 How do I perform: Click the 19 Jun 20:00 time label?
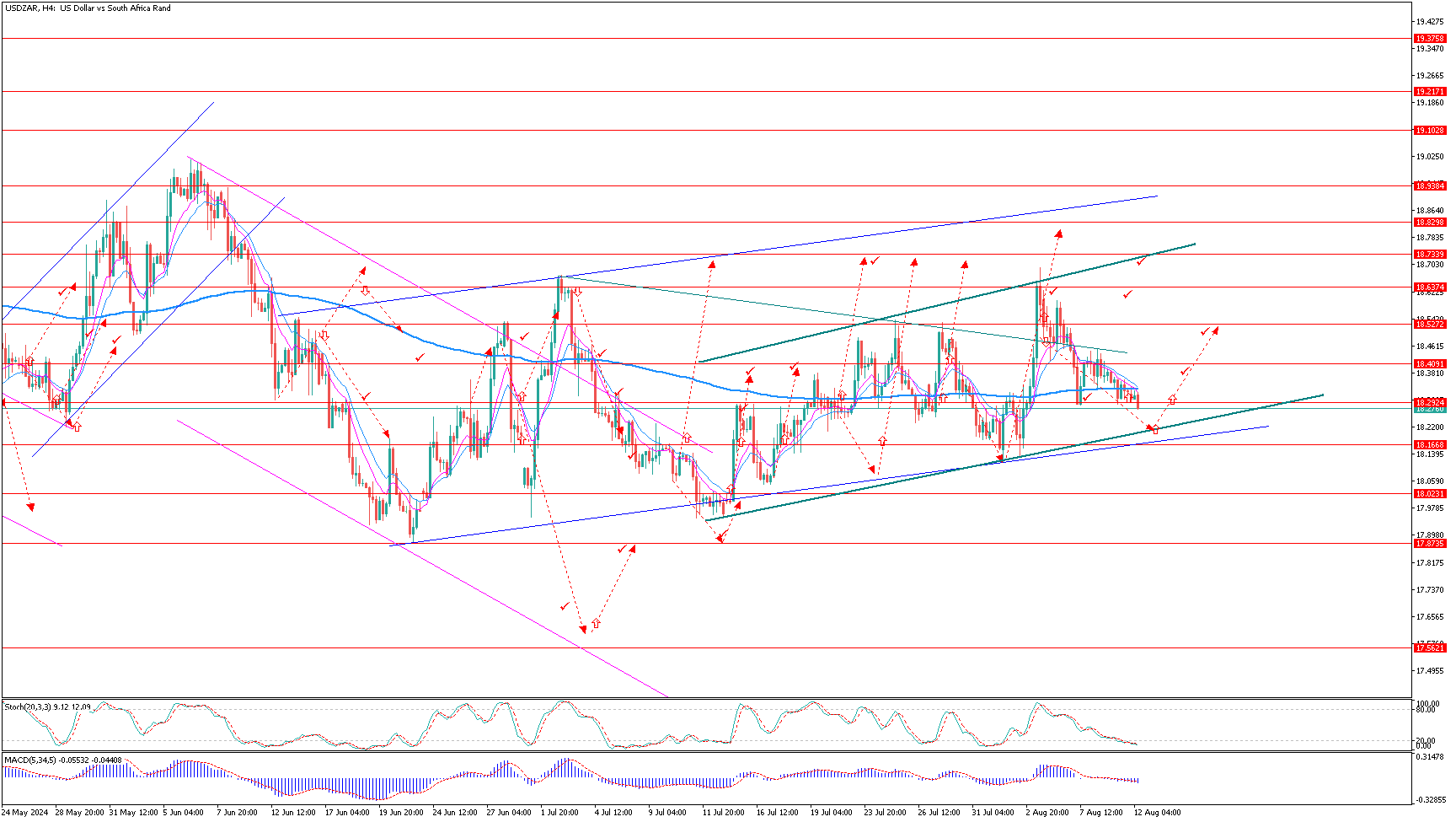(401, 813)
